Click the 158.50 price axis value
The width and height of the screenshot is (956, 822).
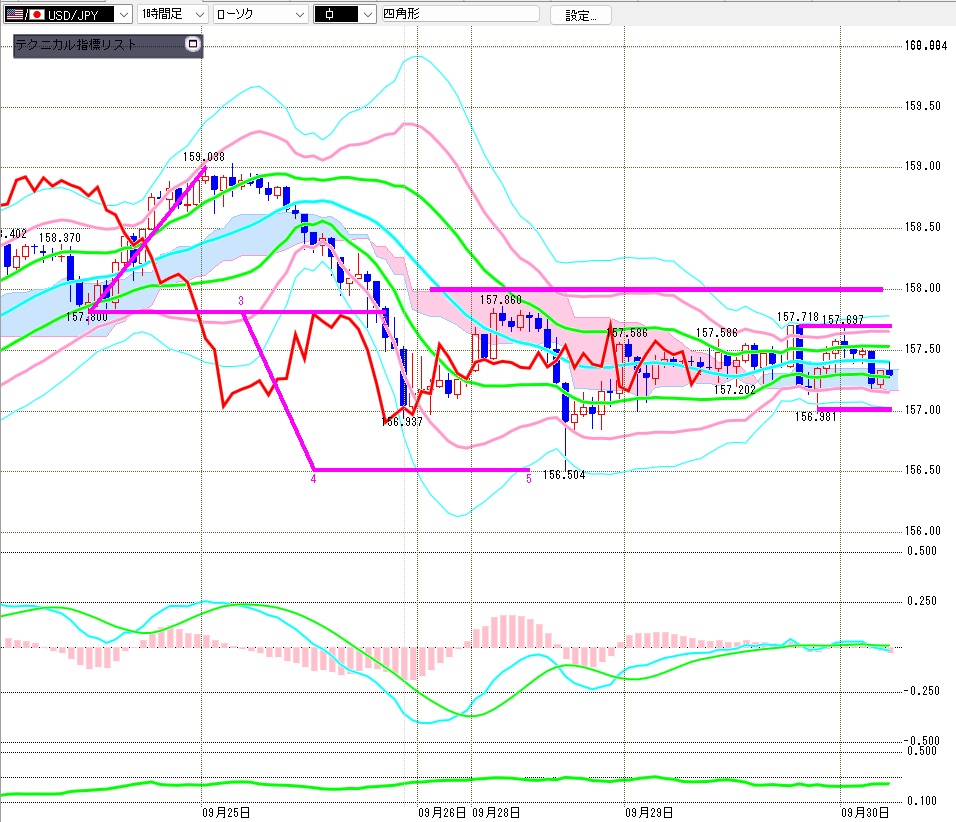point(922,227)
